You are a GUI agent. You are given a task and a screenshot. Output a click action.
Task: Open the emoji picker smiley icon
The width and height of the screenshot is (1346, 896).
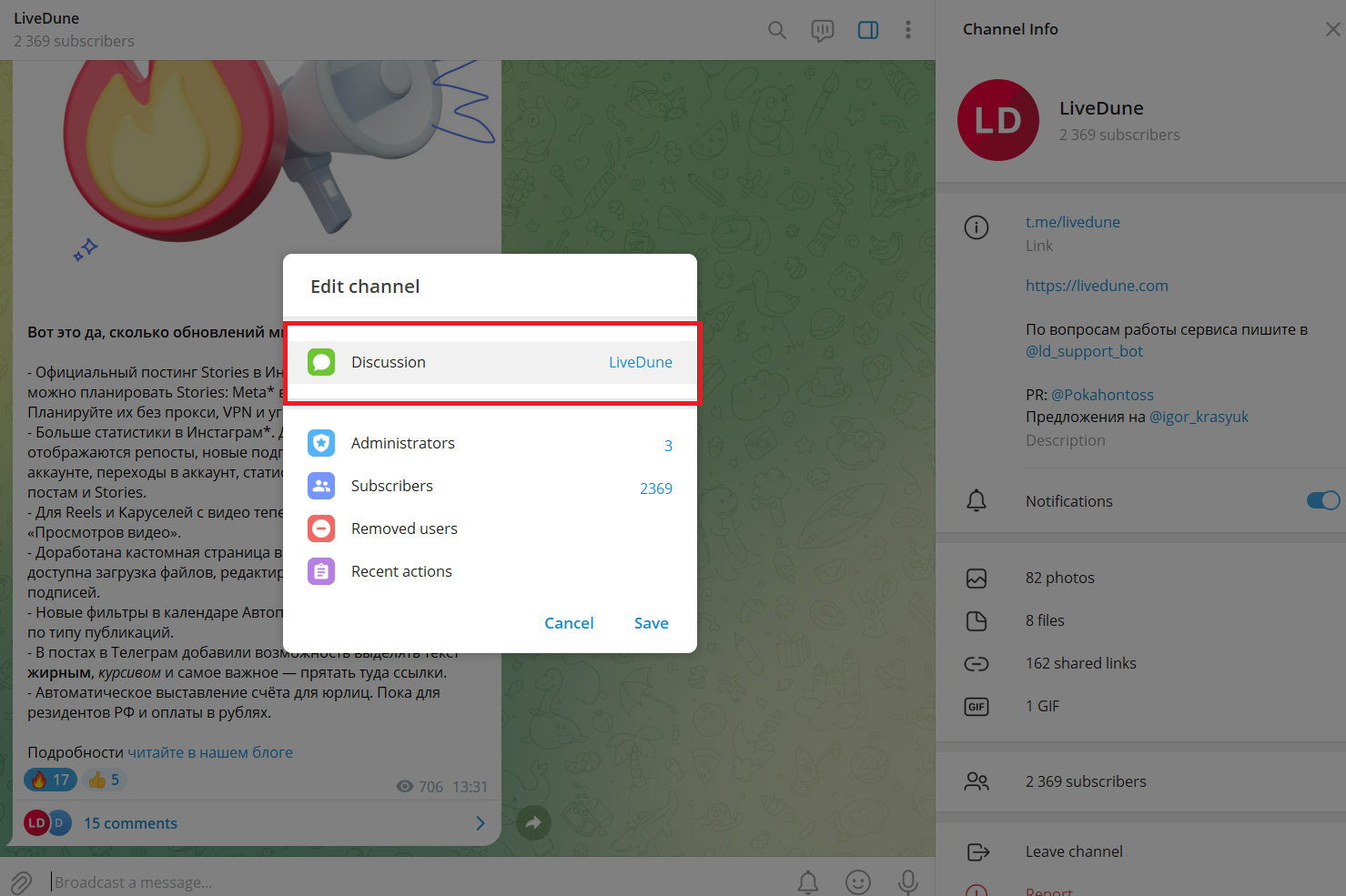point(857,881)
